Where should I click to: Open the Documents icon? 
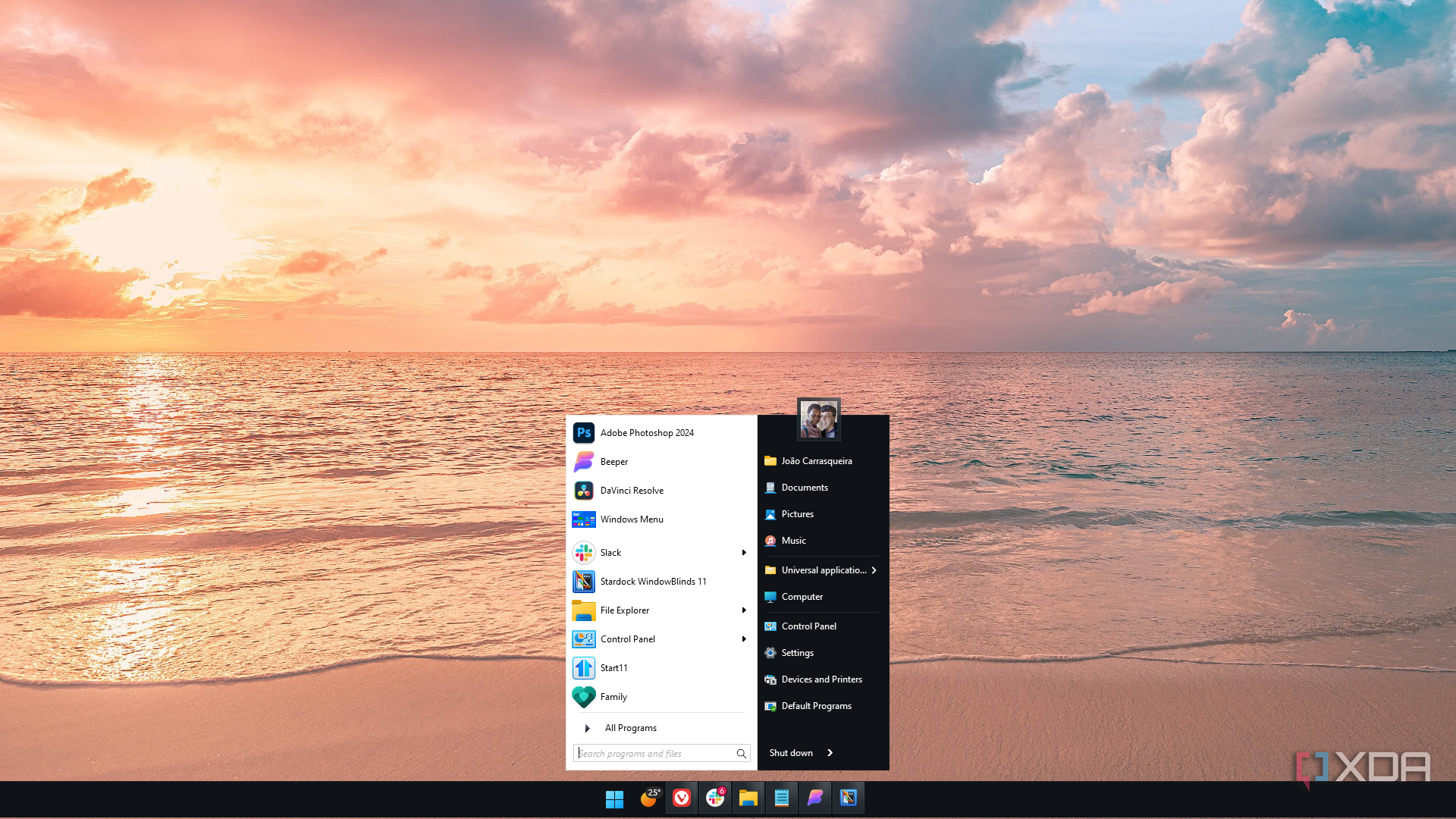pyautogui.click(x=770, y=488)
